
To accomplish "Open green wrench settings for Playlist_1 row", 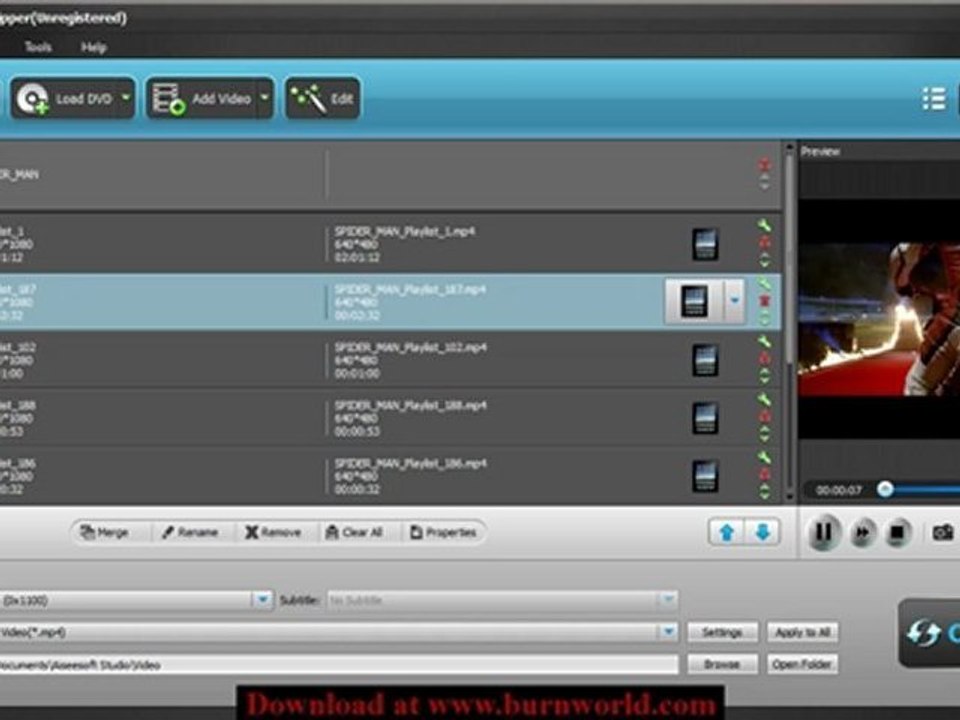I will coord(764,225).
